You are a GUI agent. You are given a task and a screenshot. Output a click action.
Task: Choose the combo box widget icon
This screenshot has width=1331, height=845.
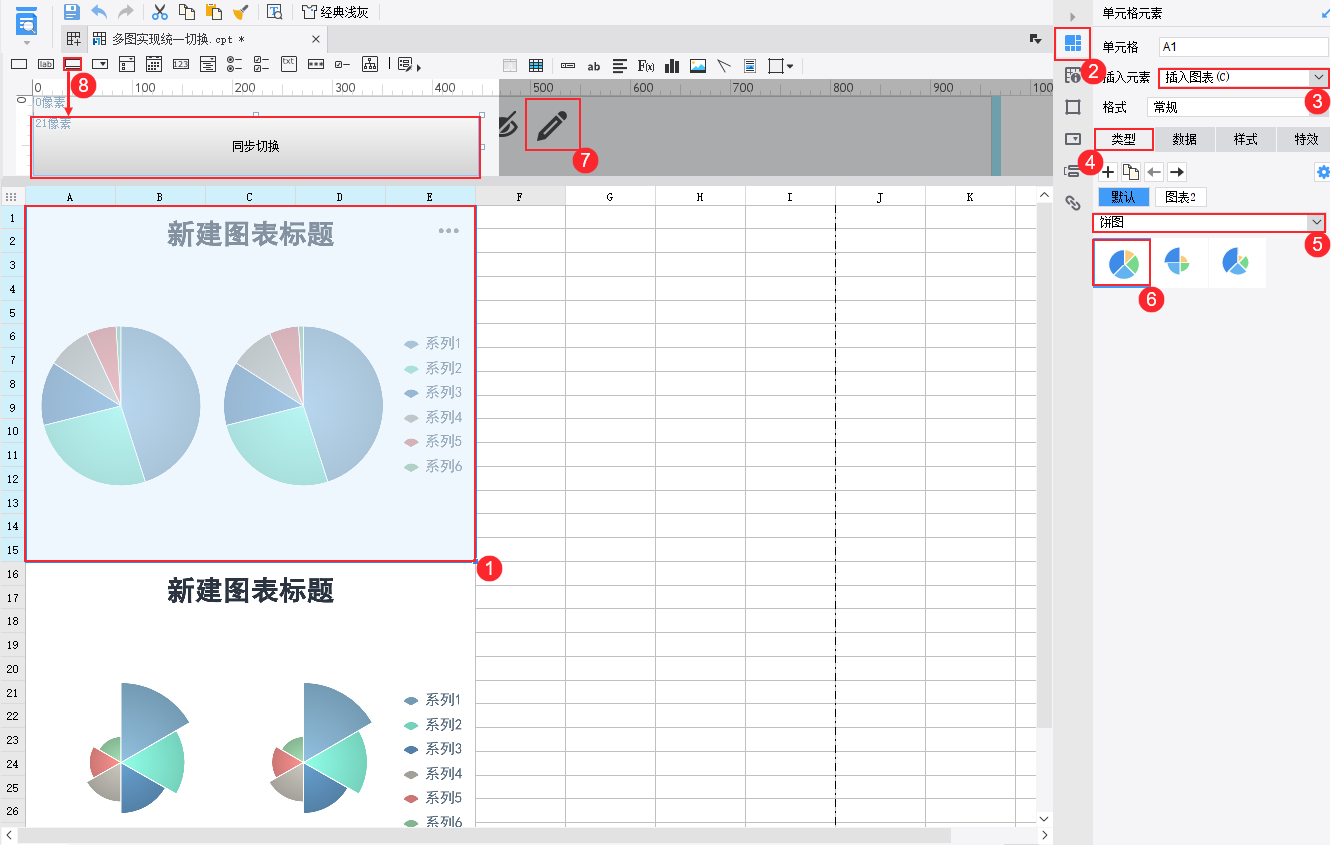coord(100,64)
